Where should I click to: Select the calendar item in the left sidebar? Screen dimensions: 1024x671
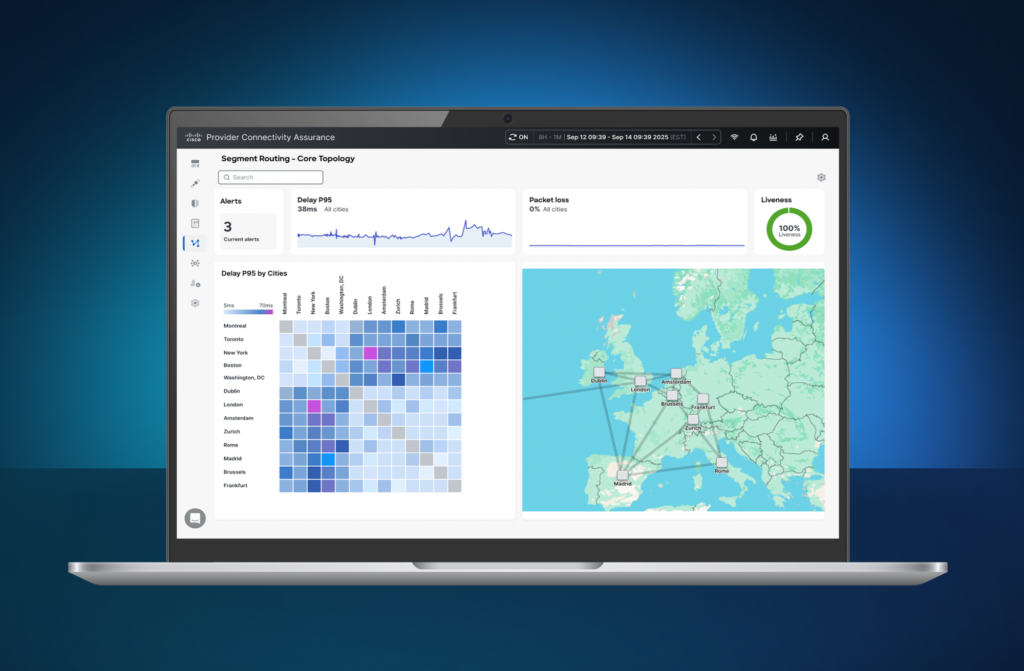click(x=194, y=223)
